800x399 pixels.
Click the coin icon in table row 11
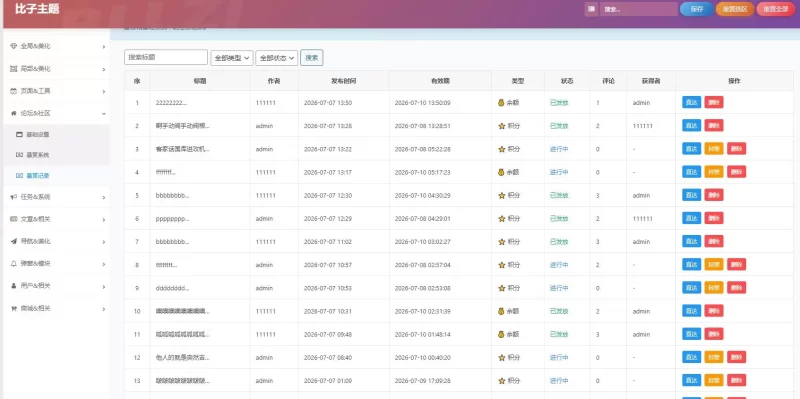501,334
